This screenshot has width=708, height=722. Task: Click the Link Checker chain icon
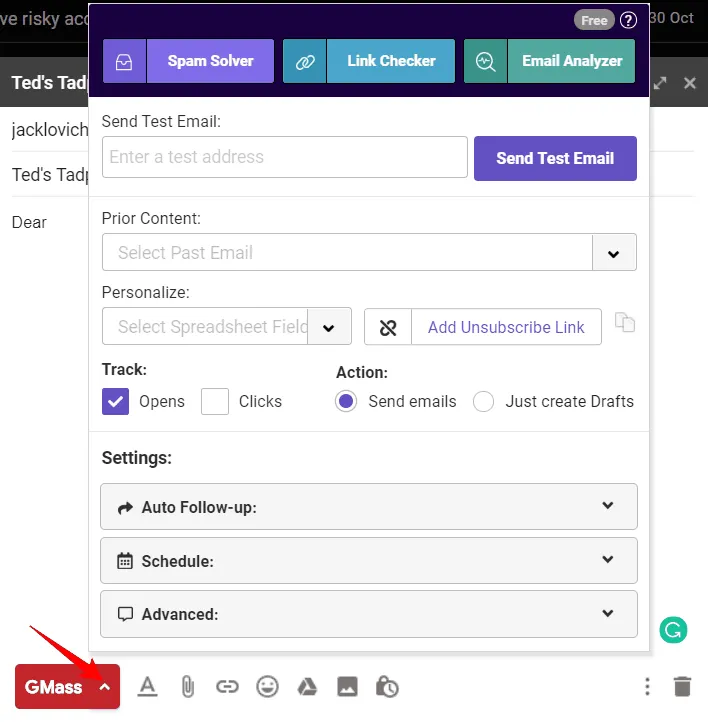pos(305,61)
